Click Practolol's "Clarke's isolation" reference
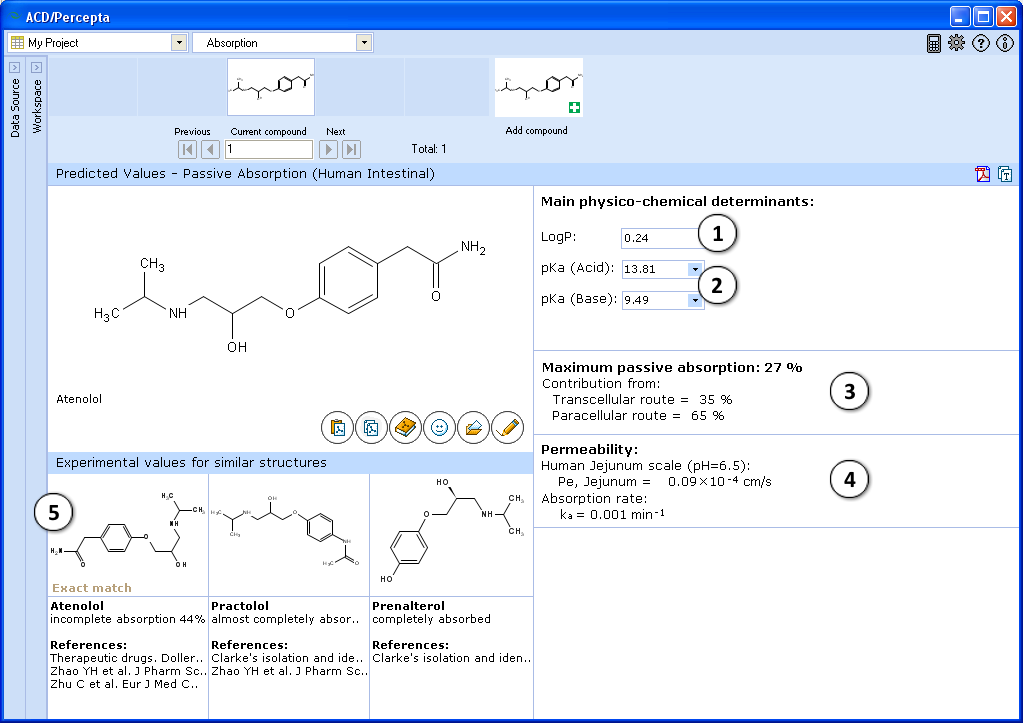This screenshot has height=723, width=1023. 288,658
